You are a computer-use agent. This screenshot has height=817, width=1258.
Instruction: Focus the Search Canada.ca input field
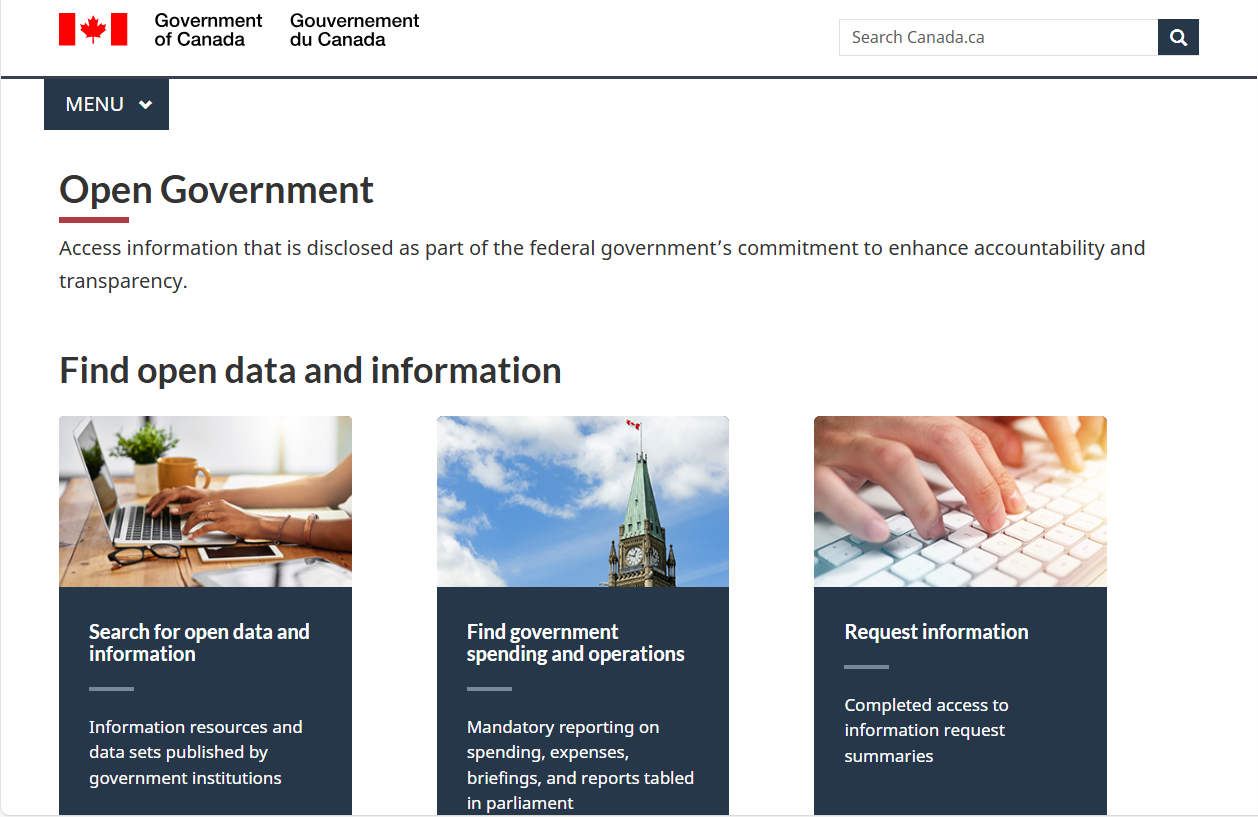point(997,37)
